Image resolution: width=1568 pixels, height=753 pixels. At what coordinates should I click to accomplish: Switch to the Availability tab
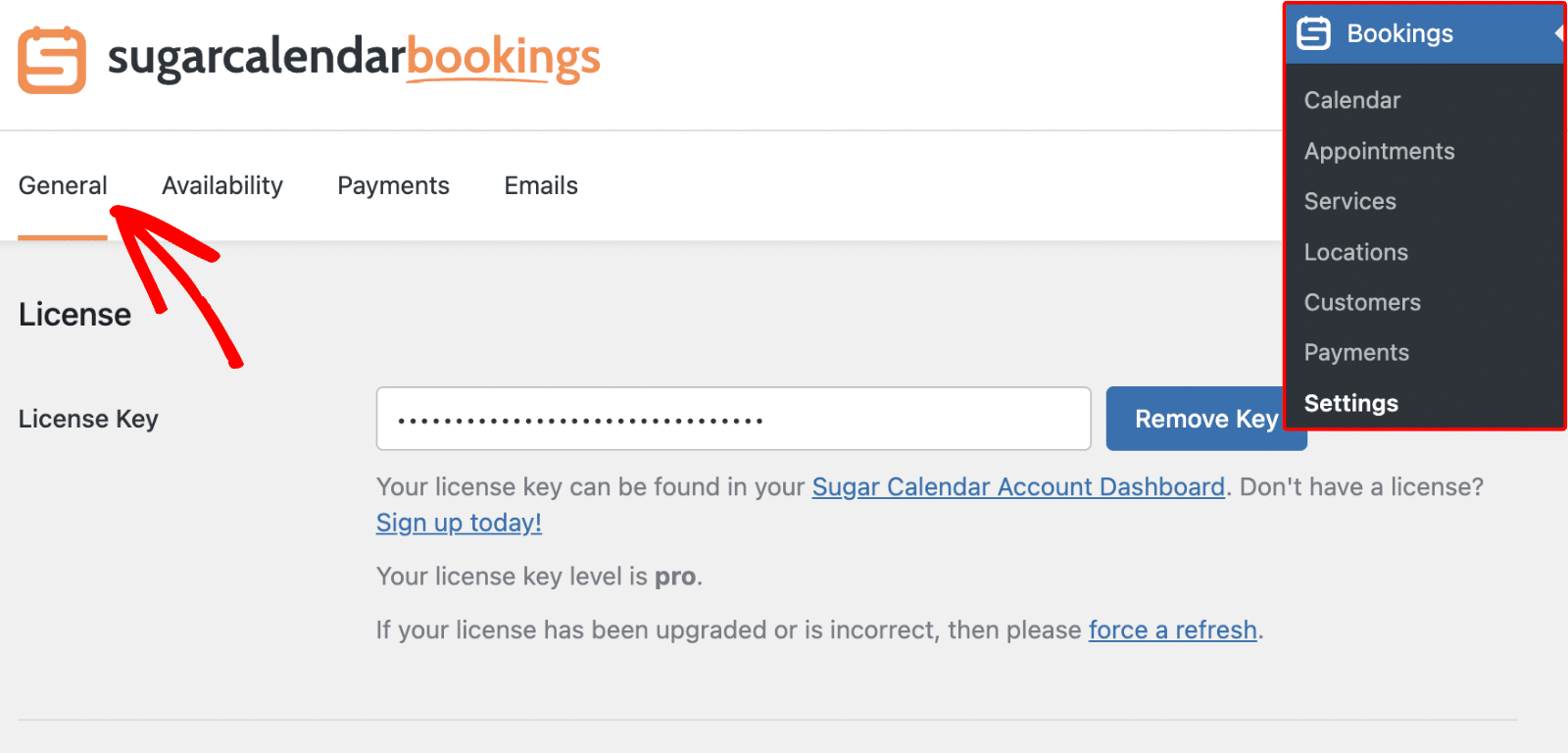tap(221, 185)
